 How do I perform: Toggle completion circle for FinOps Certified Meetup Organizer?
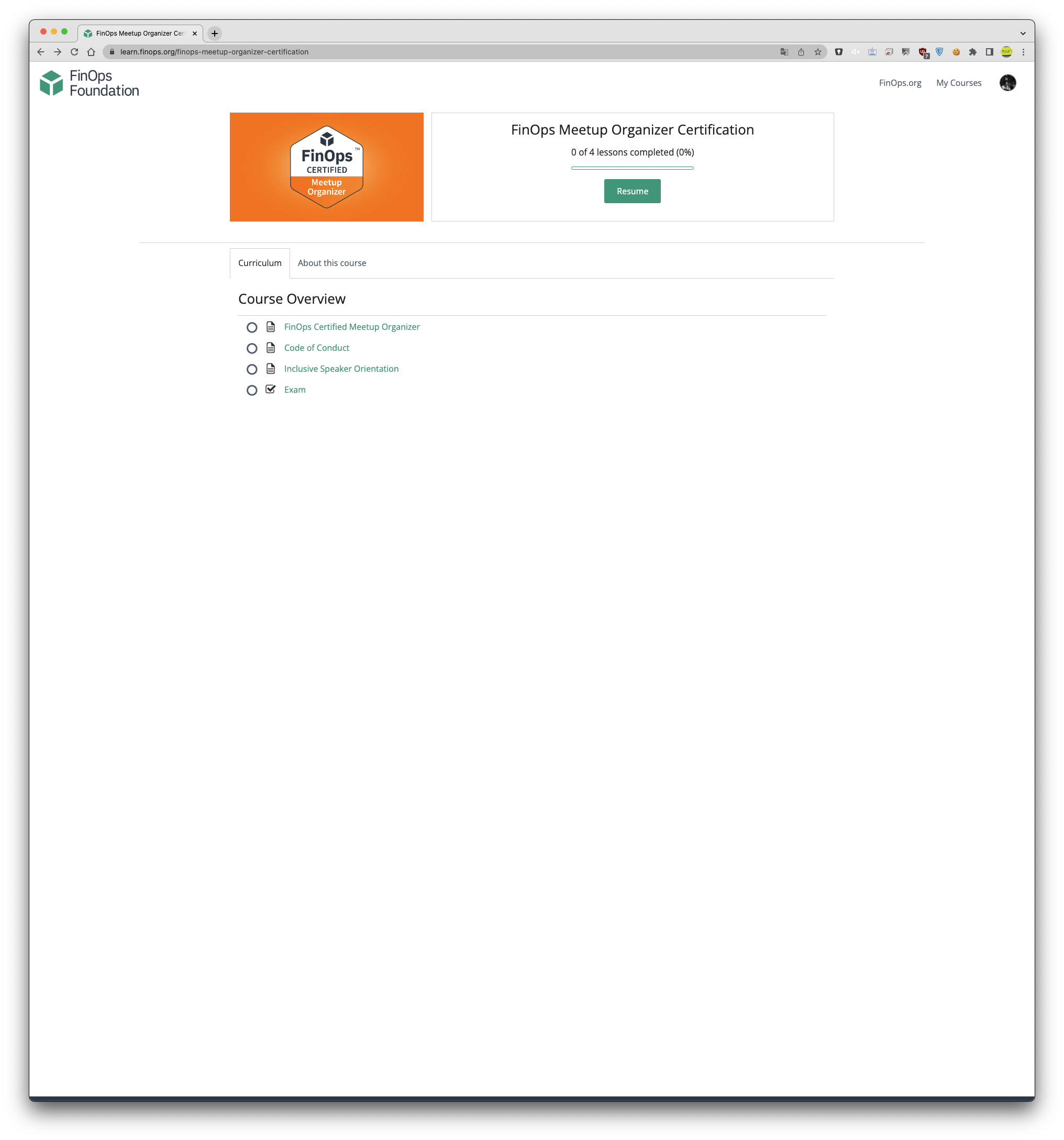click(x=252, y=327)
